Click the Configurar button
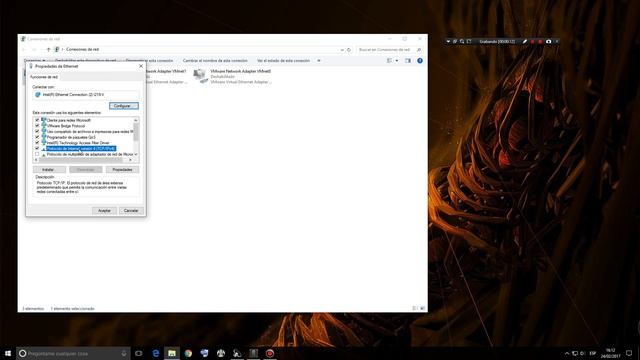 click(124, 106)
